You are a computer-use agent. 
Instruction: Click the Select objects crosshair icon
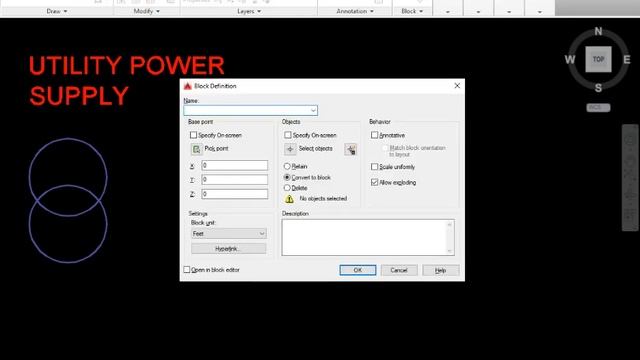tap(290, 149)
